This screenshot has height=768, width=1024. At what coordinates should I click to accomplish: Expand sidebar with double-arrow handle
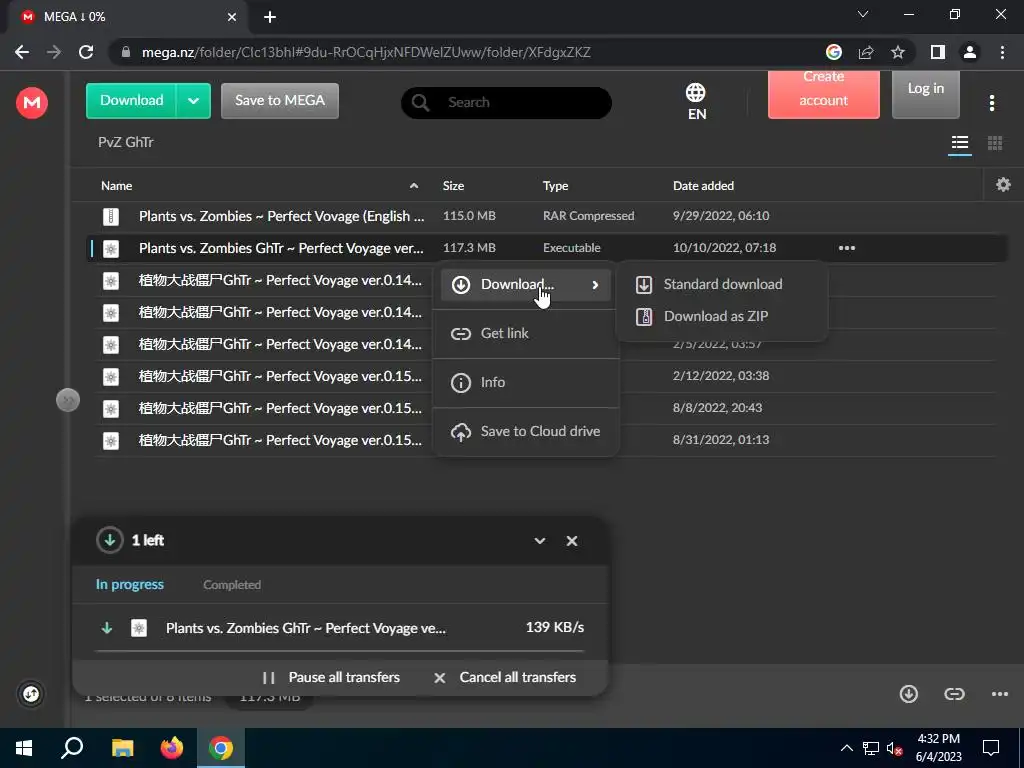[x=68, y=400]
